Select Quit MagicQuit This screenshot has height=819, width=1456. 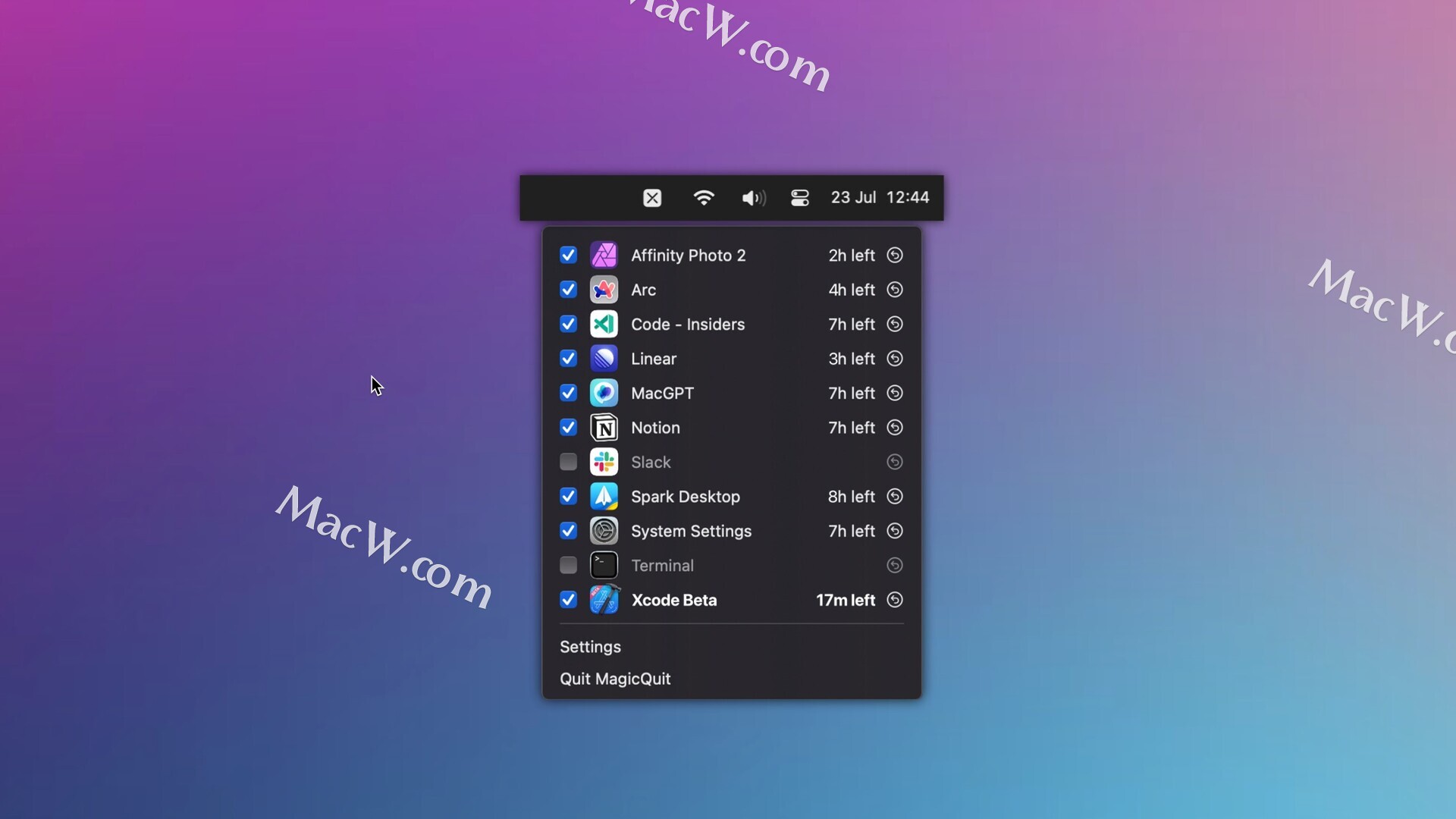pyautogui.click(x=615, y=679)
